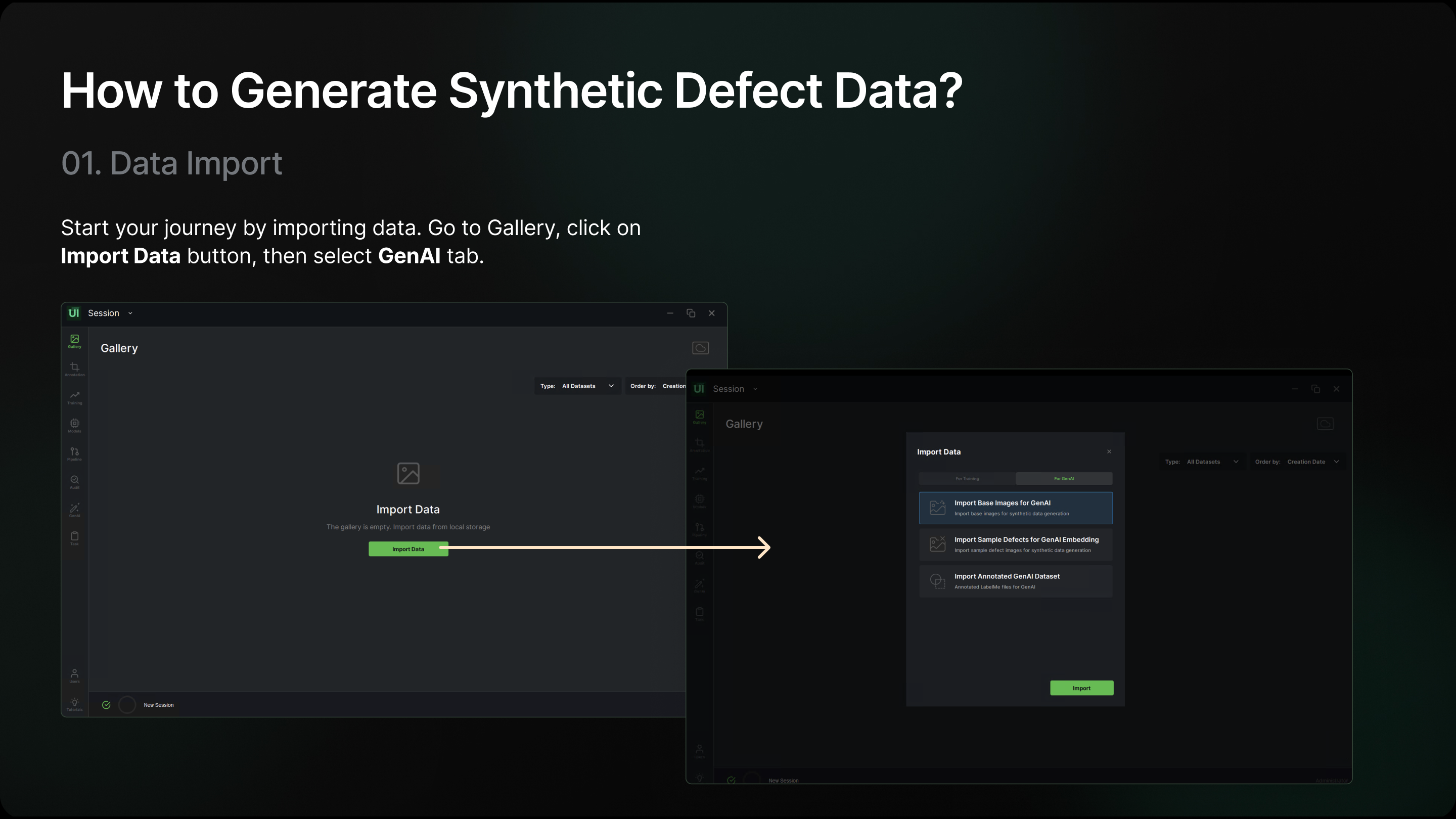Viewport: 1456px width, 819px height.
Task: Open the Models section in sidebar
Action: pos(75,425)
